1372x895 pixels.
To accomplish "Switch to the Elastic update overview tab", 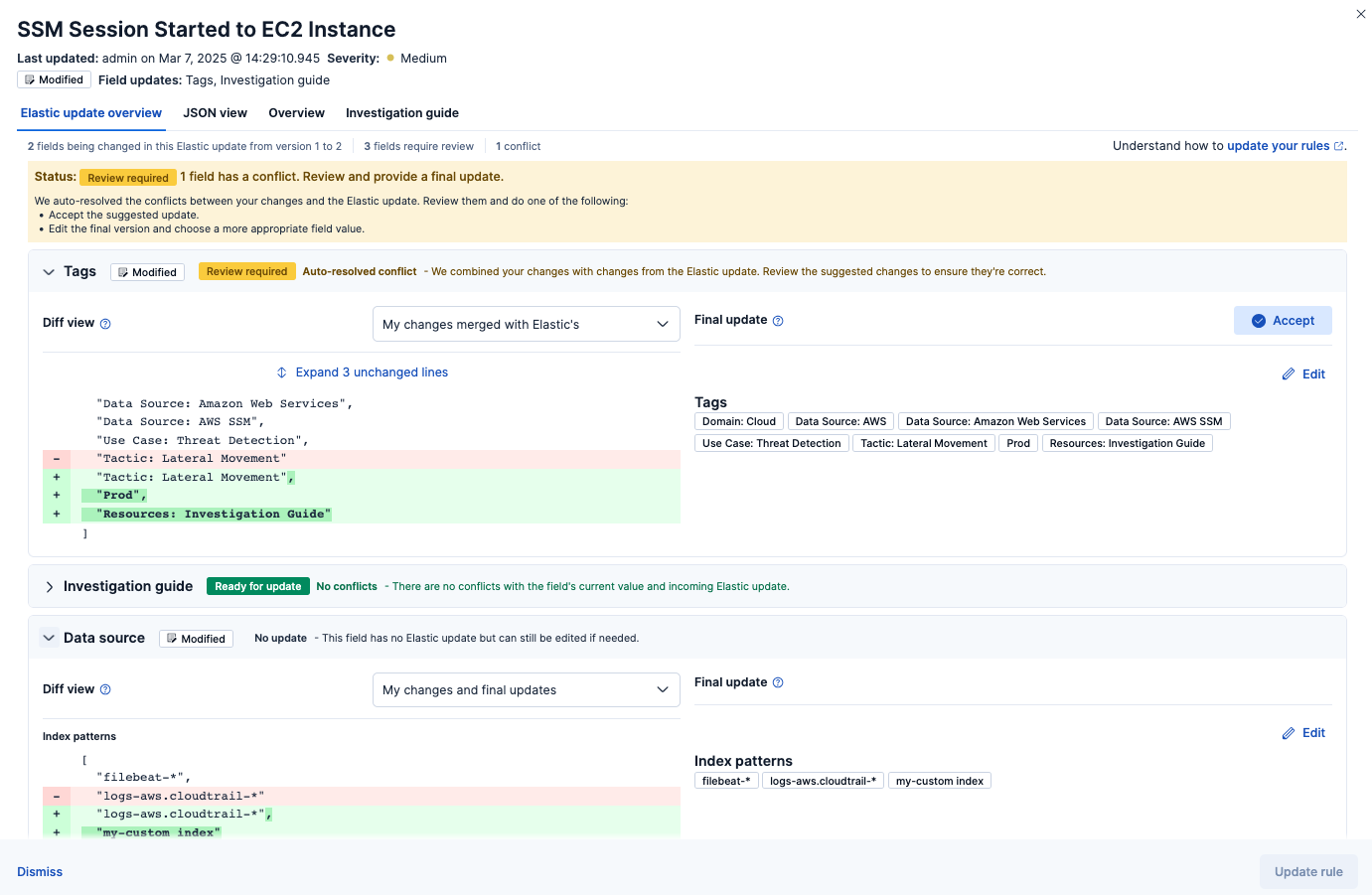I will coord(91,113).
